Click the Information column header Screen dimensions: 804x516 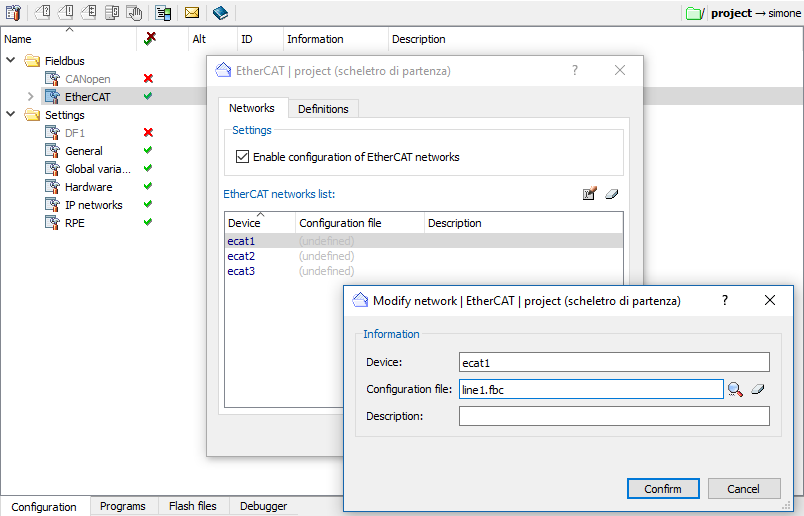coord(336,38)
